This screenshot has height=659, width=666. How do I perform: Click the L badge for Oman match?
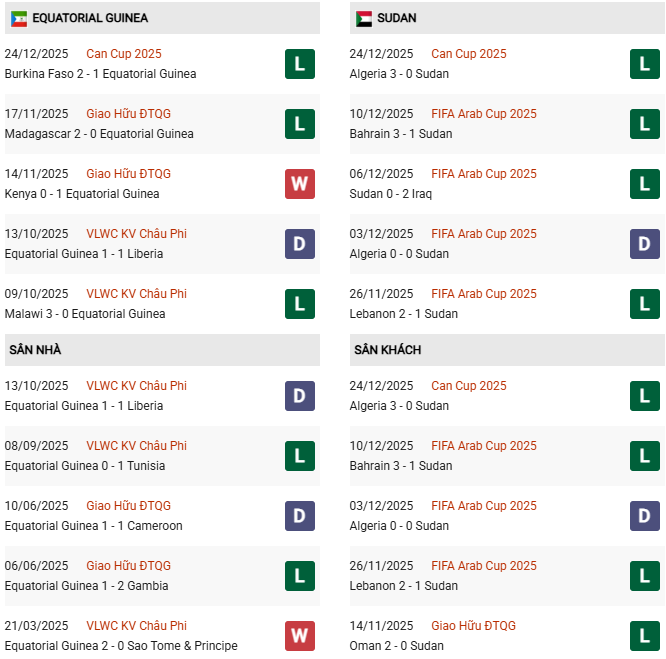[645, 636]
